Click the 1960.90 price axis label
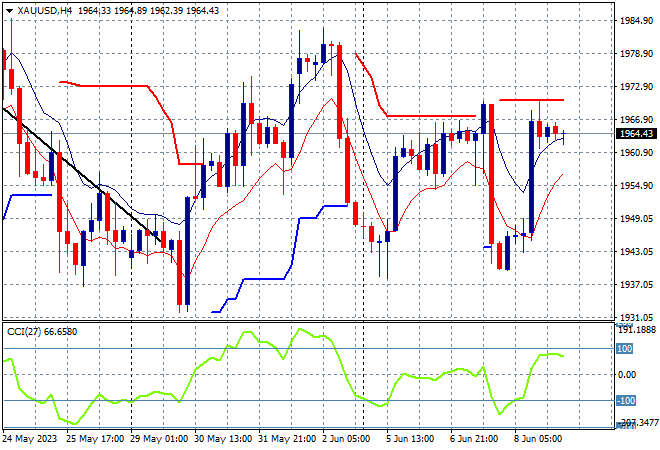 [x=636, y=152]
